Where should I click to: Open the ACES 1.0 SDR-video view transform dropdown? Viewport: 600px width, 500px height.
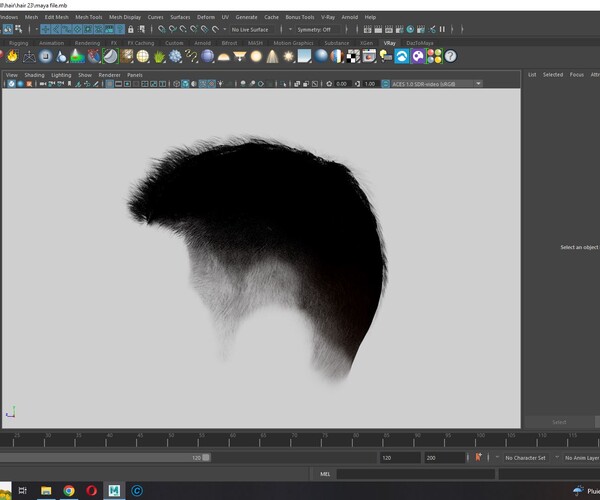436,84
